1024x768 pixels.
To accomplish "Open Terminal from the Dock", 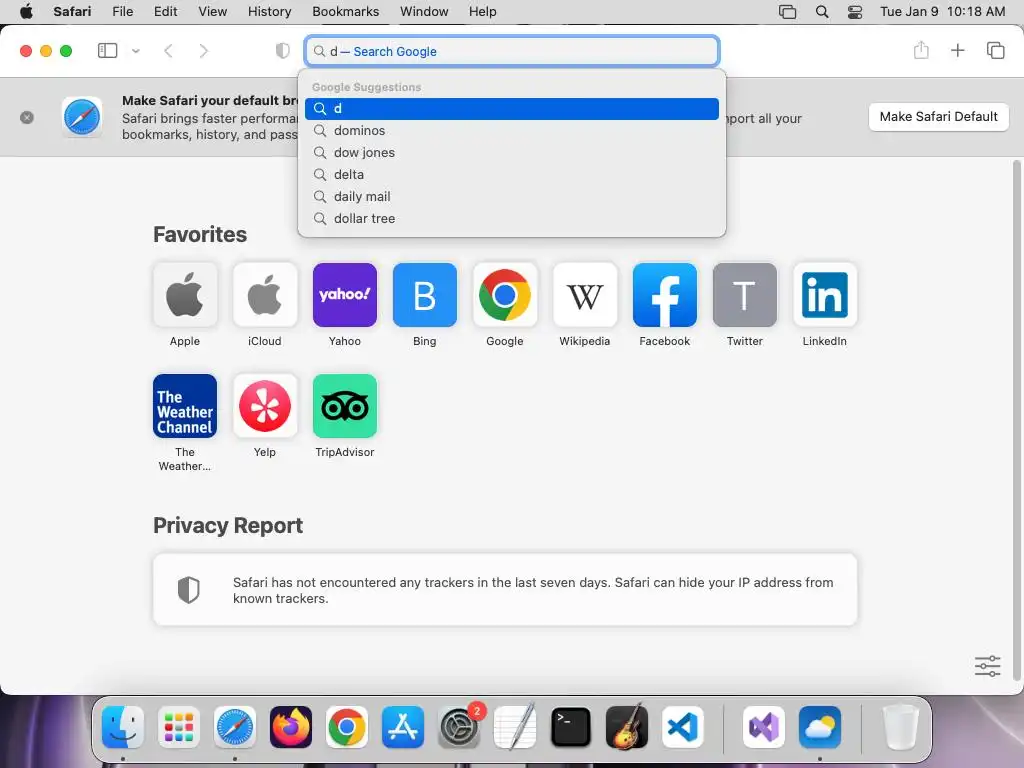I will (571, 727).
